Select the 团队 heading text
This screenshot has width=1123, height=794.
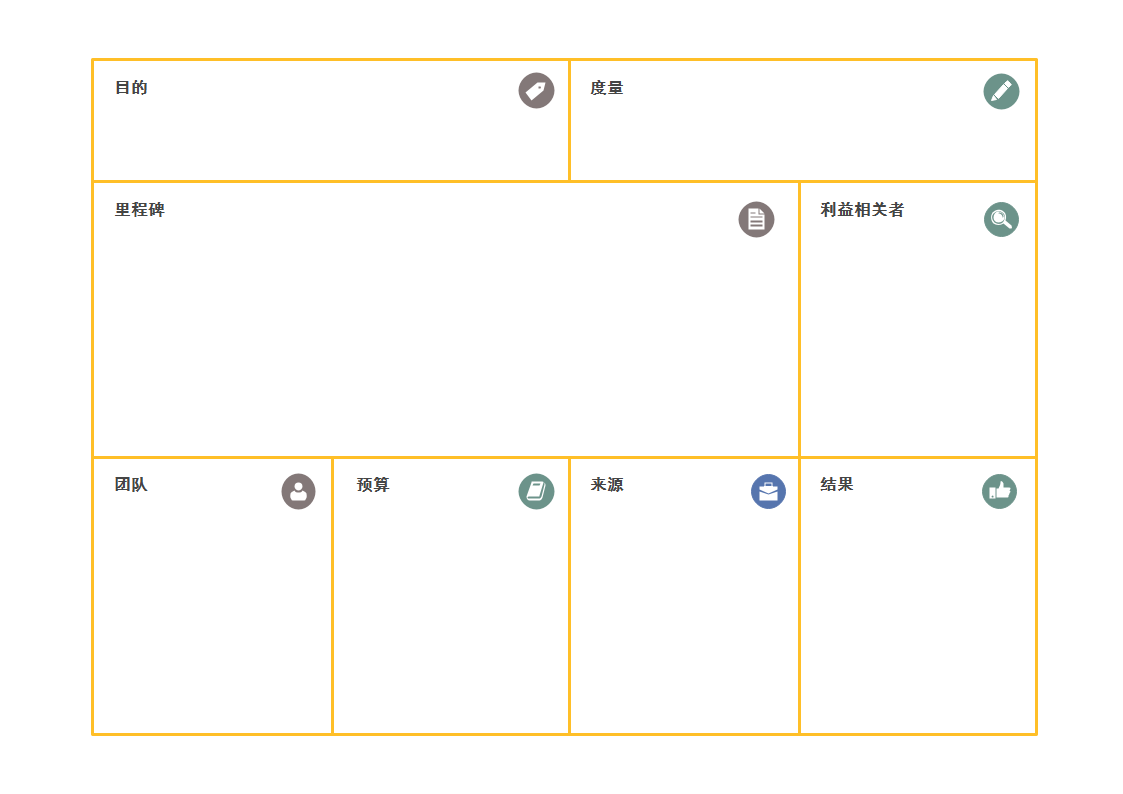tap(131, 485)
